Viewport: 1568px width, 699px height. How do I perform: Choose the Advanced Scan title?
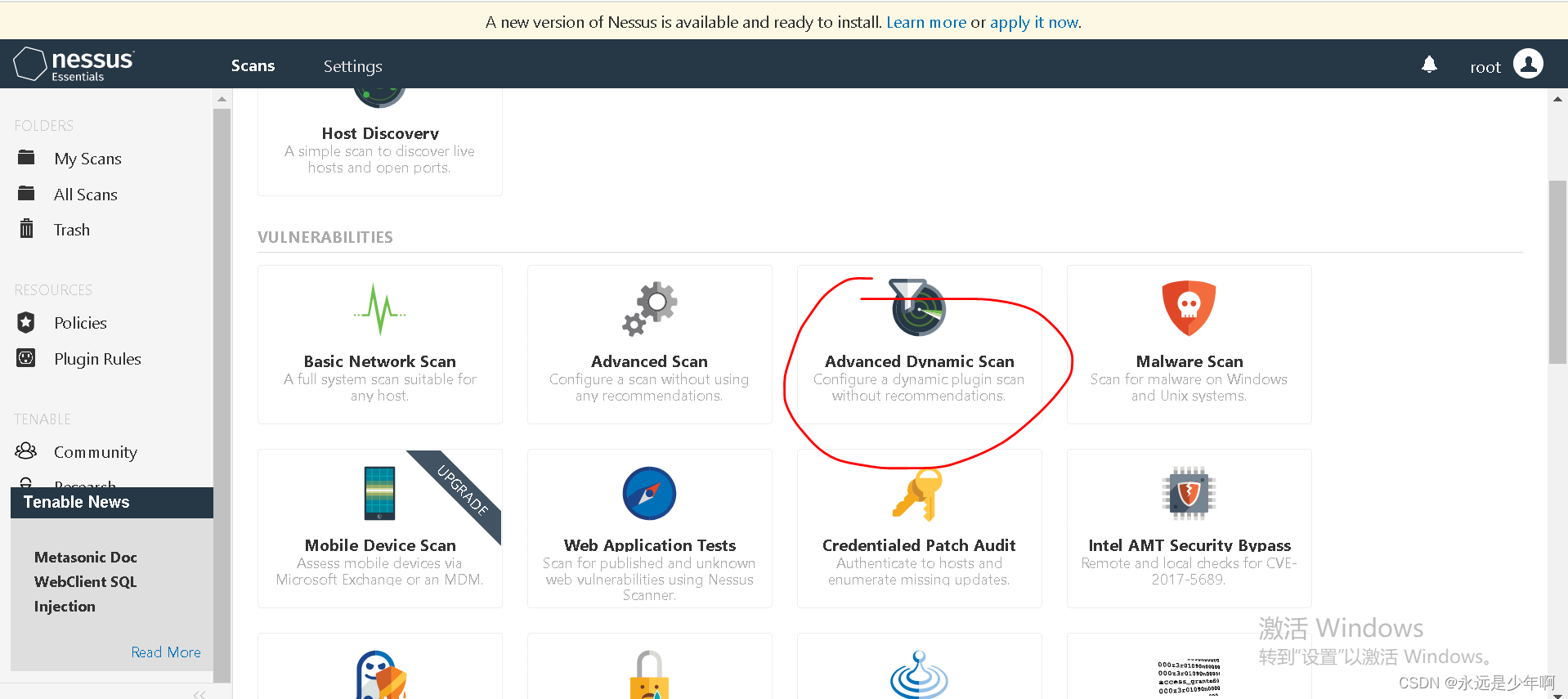click(649, 361)
